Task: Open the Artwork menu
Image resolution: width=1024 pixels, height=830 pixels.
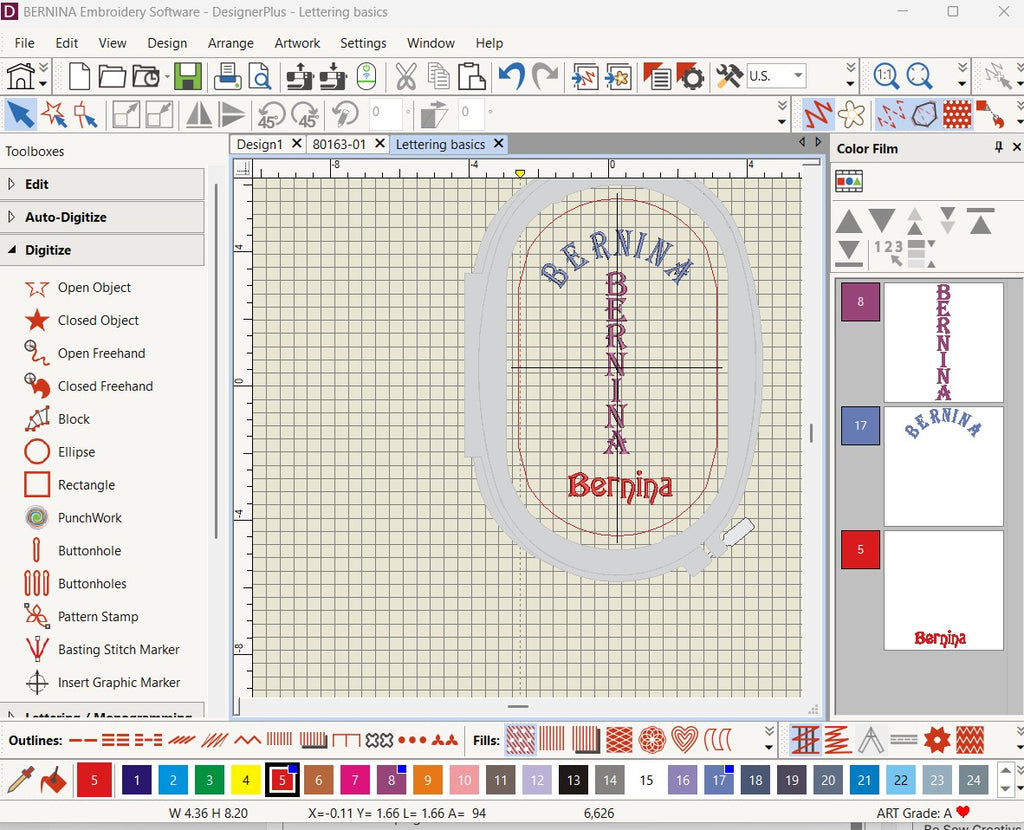Action: (297, 43)
